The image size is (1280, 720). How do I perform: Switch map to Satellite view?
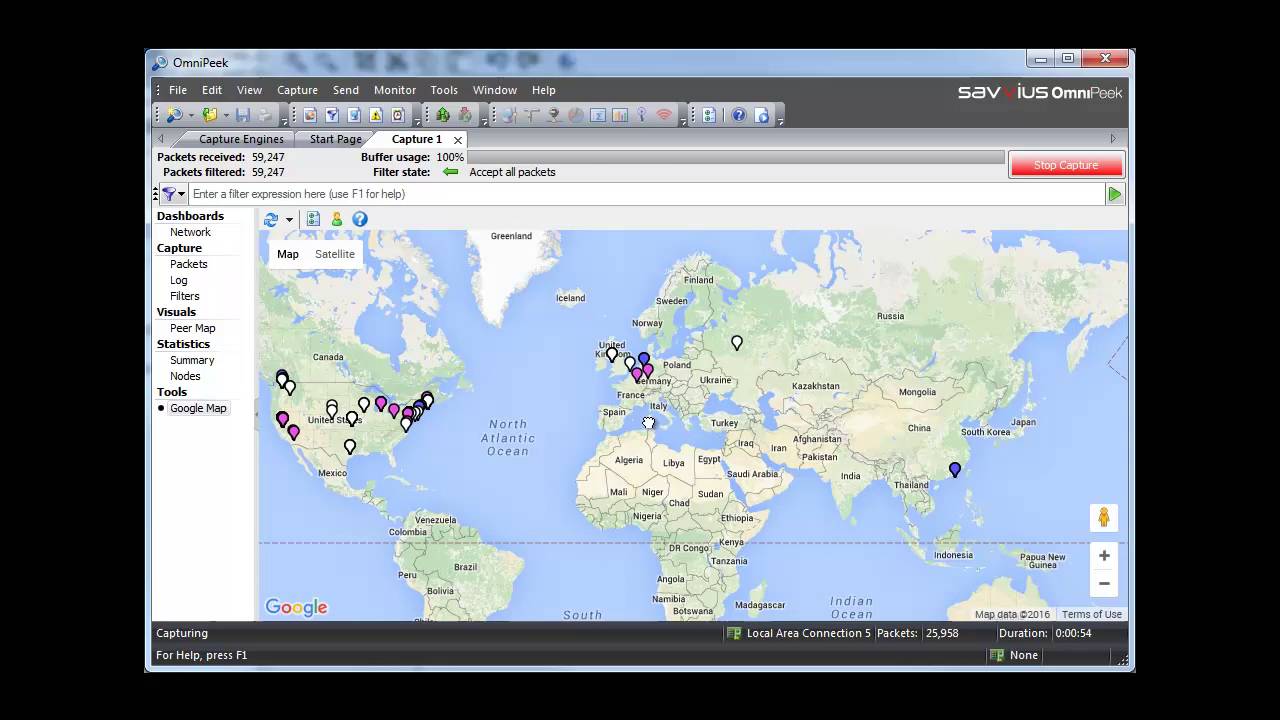click(335, 254)
